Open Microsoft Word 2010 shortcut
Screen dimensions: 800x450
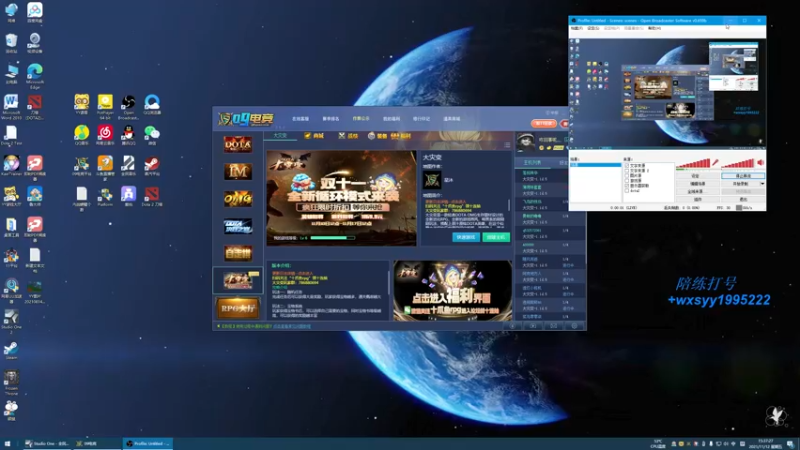click(11, 106)
